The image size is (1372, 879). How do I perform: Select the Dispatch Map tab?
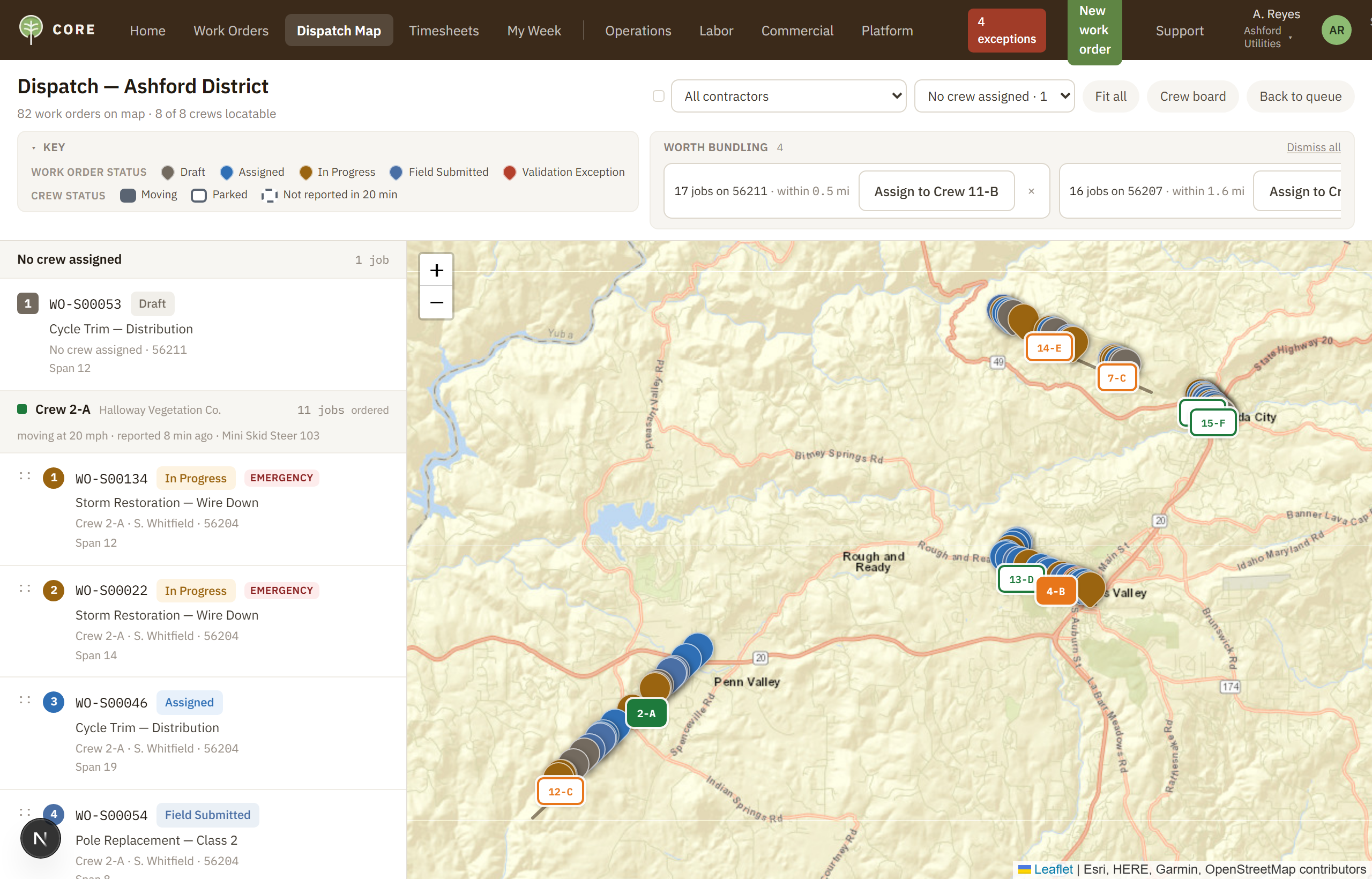coord(339,30)
